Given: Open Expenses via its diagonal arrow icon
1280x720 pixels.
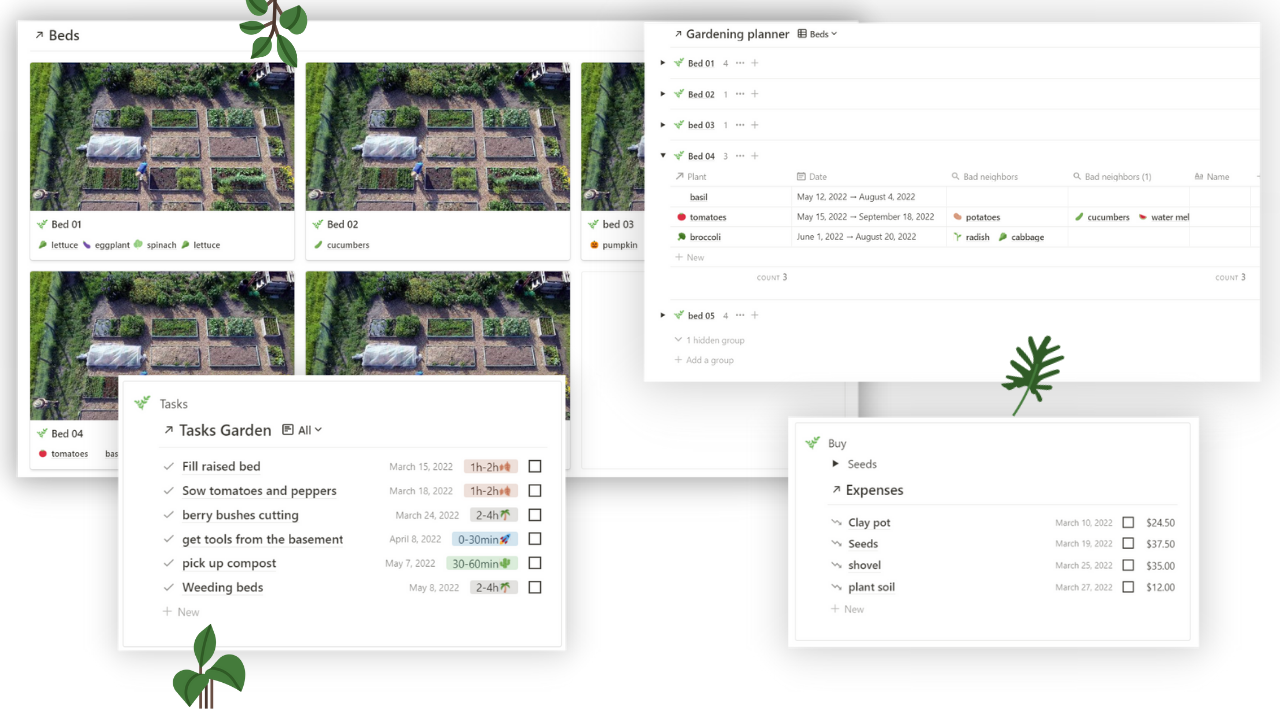Looking at the screenshot, I should point(835,490).
